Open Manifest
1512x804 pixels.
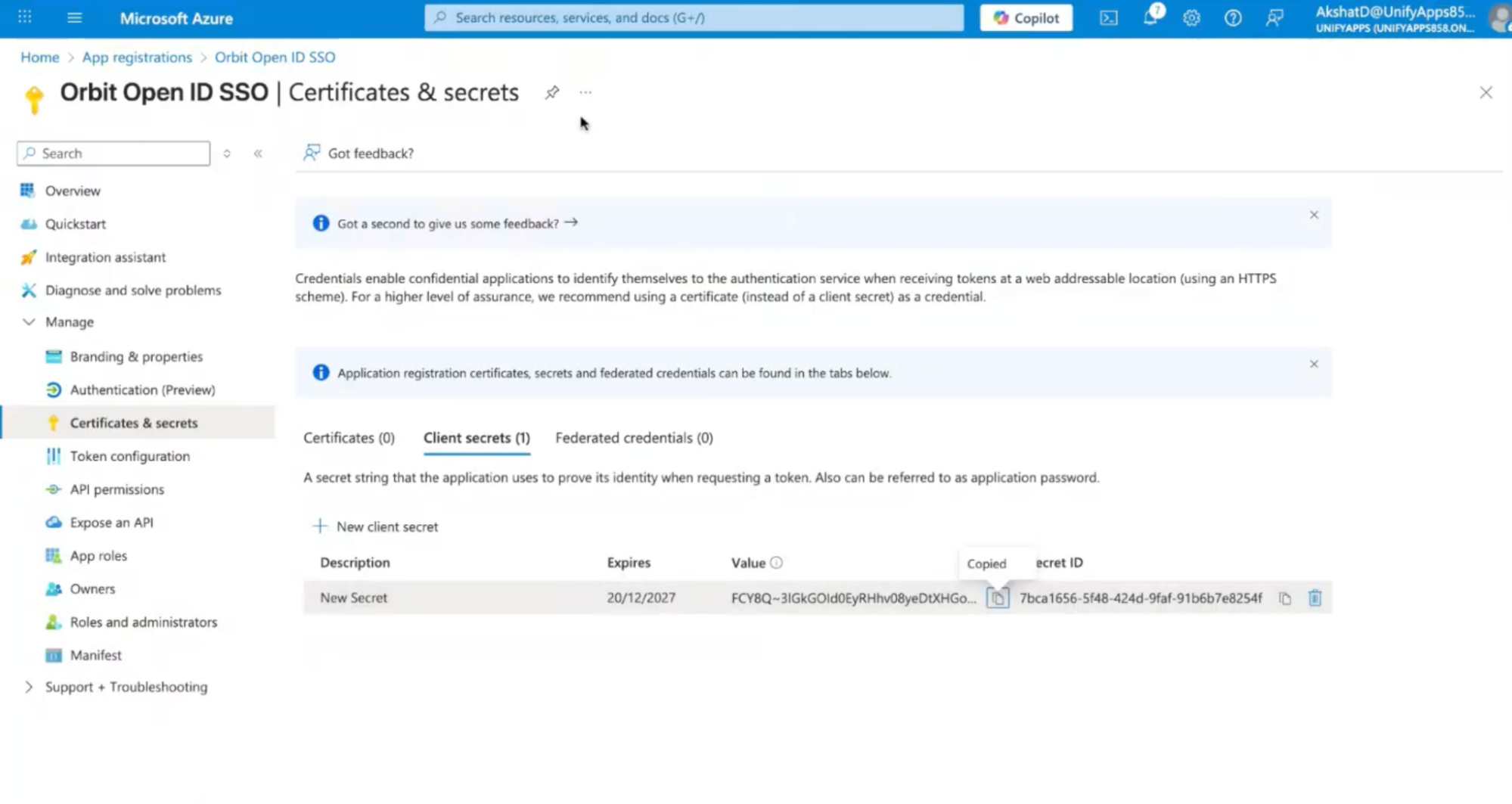click(95, 655)
